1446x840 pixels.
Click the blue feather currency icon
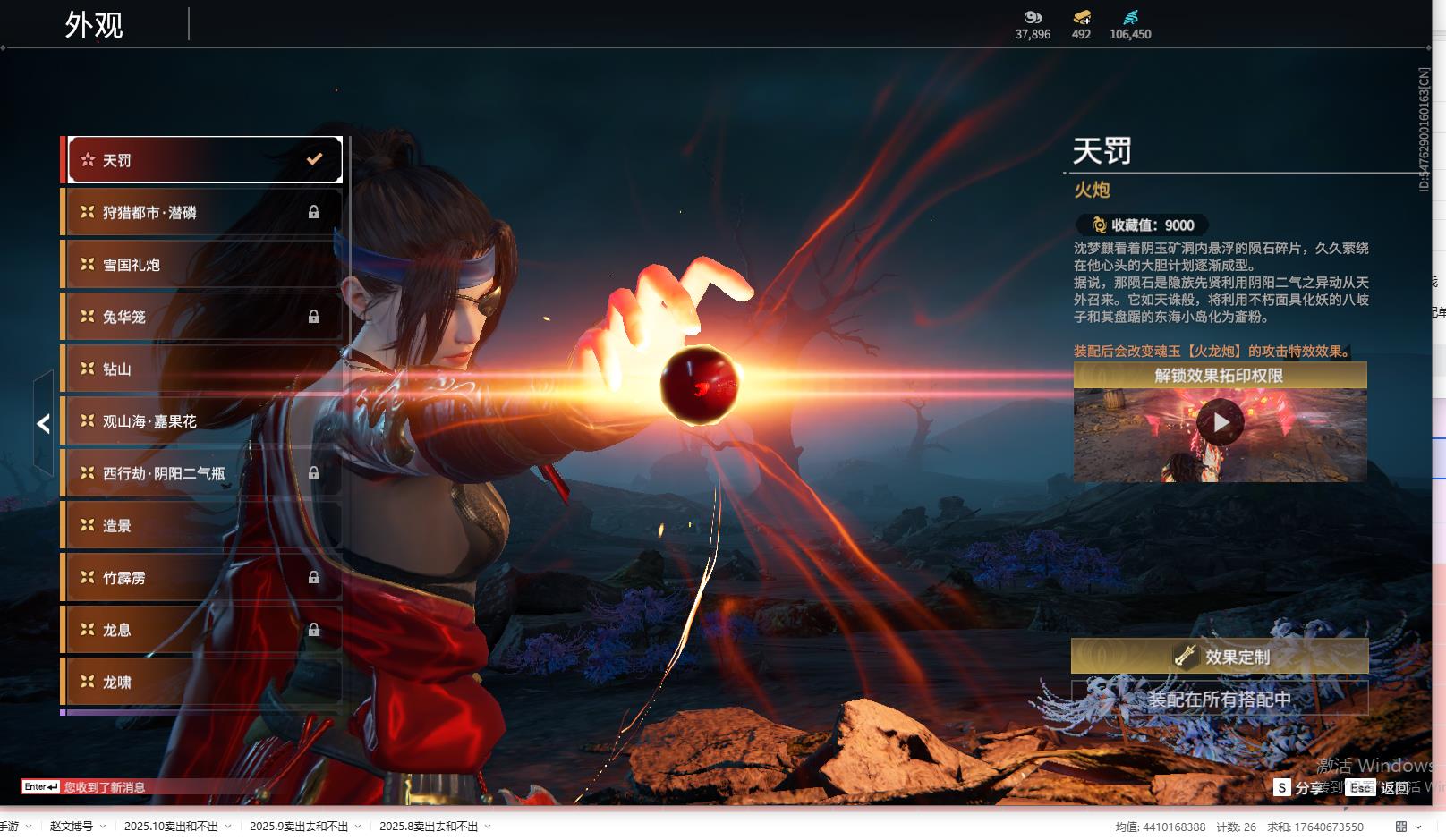(x=1130, y=17)
